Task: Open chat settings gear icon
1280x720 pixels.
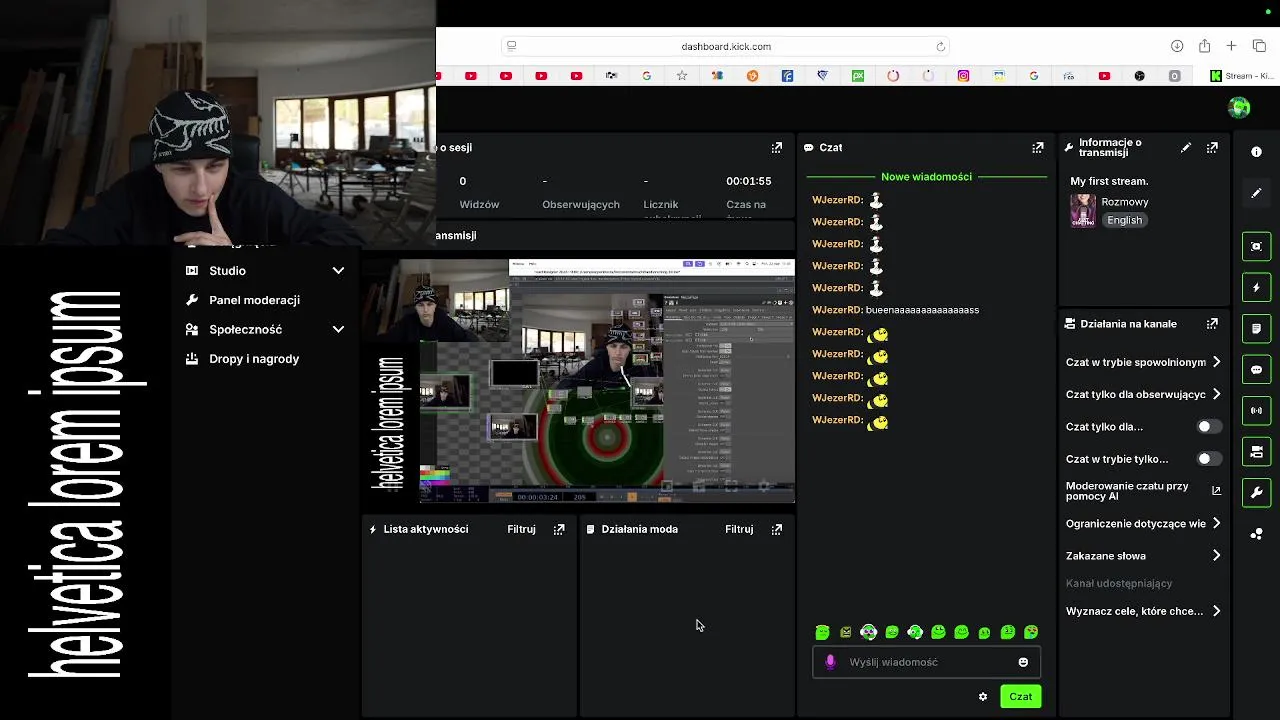Action: (983, 697)
